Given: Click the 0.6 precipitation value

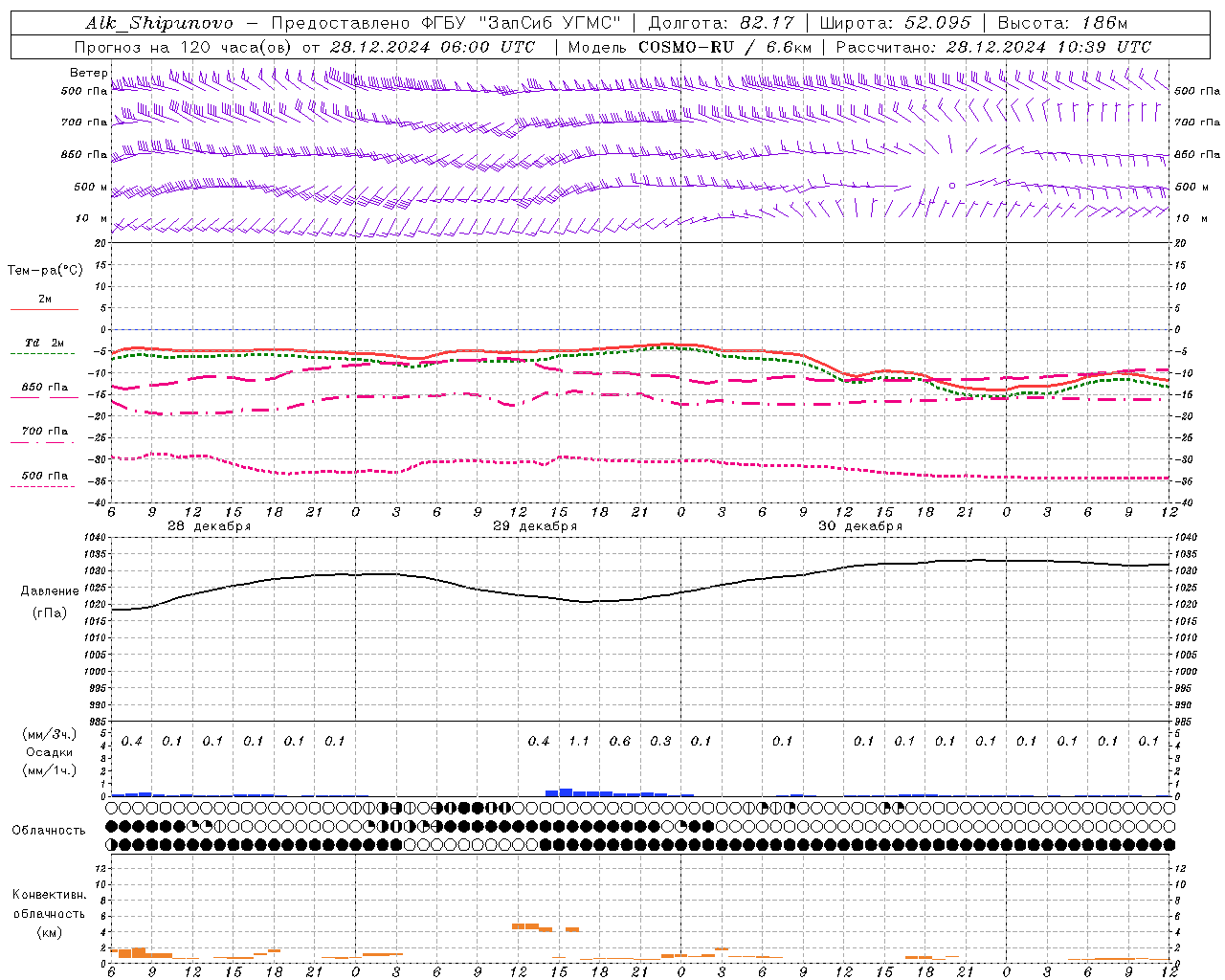Looking at the screenshot, I should (x=620, y=741).
